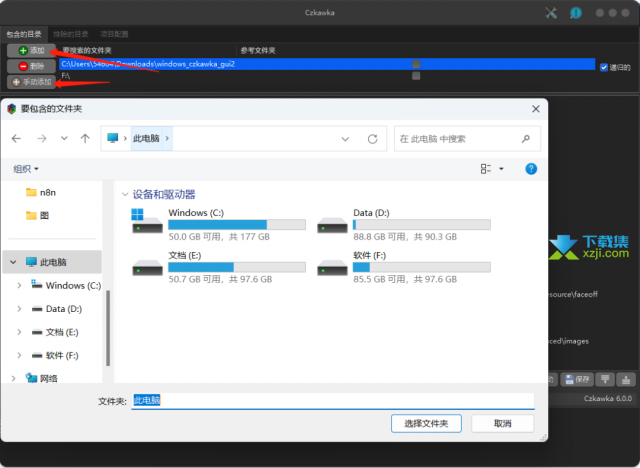640x468 pixels.
Task: Go forward using the dialog's right arrow
Action: 42,139
